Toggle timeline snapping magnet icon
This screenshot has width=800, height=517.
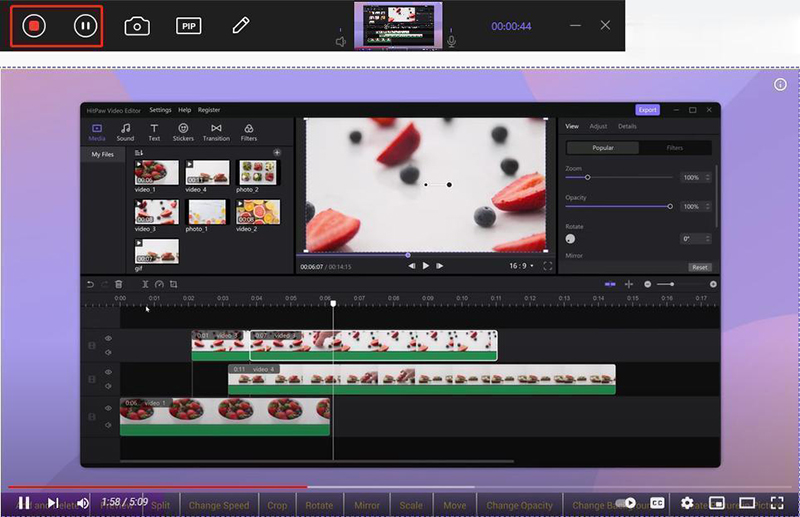tap(610, 284)
